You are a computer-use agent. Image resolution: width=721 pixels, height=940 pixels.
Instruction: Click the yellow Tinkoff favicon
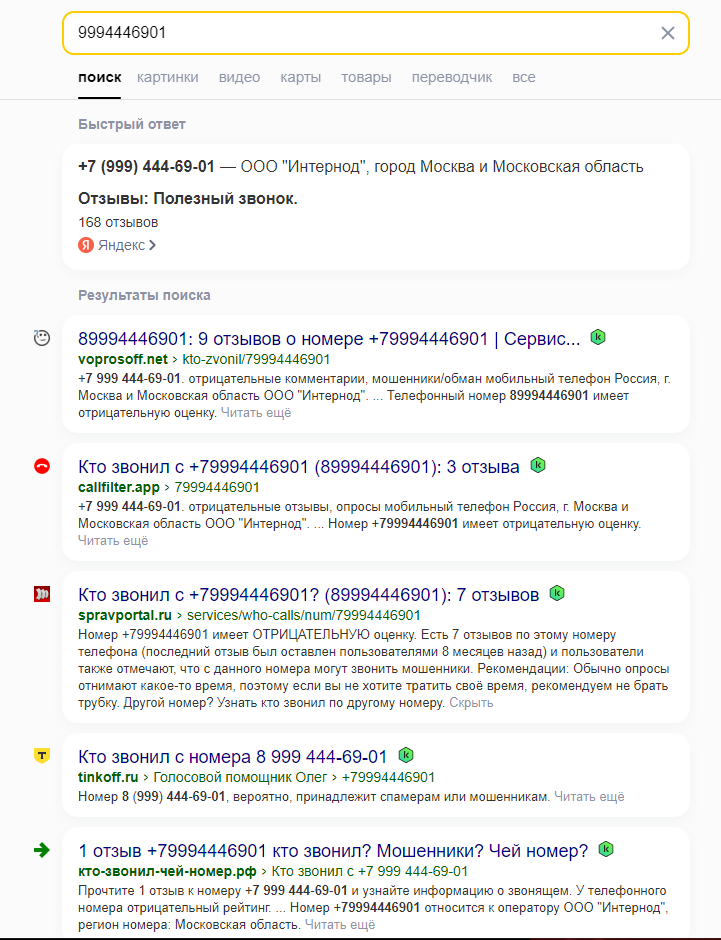coord(41,756)
